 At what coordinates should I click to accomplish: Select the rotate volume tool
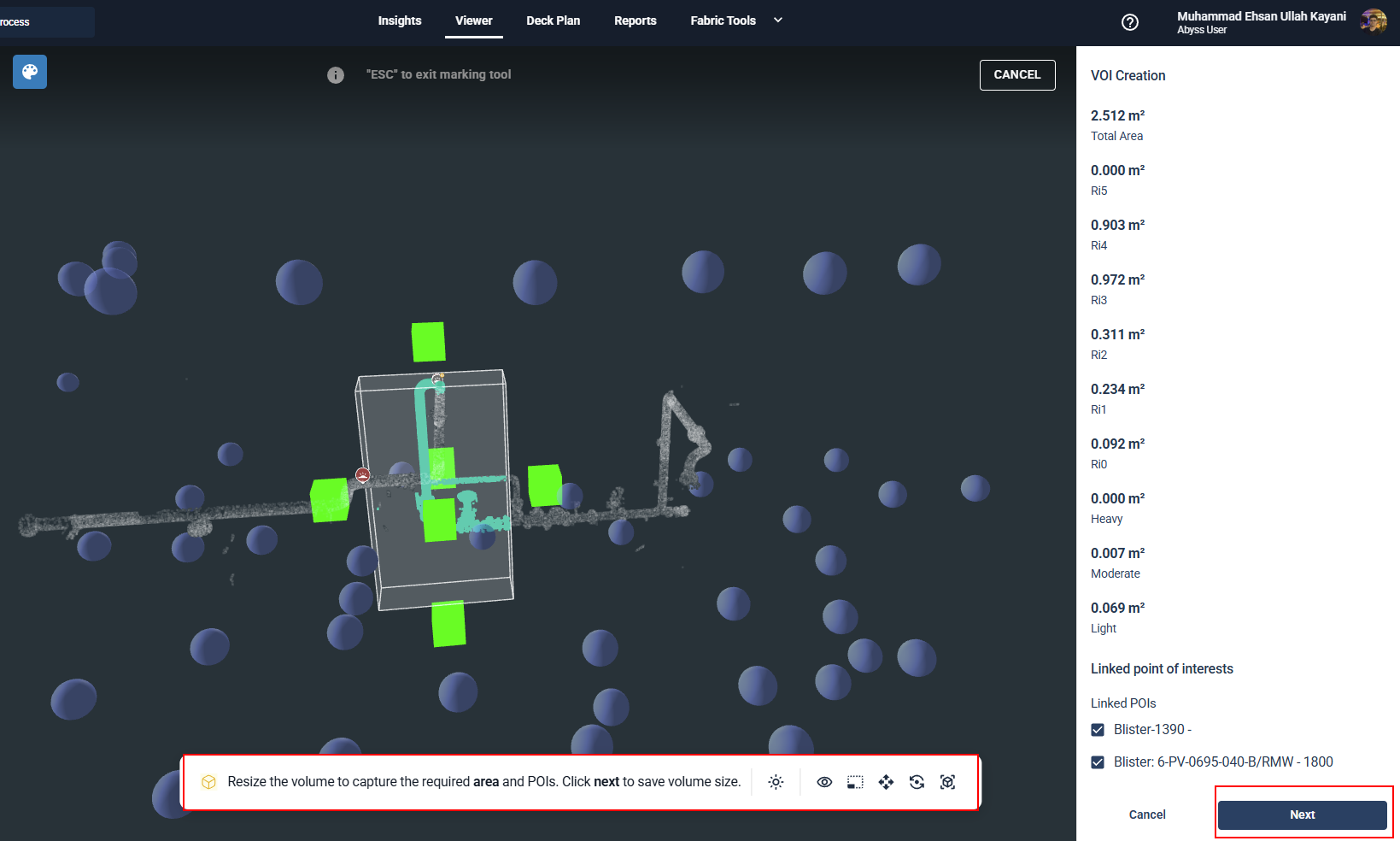pos(917,782)
